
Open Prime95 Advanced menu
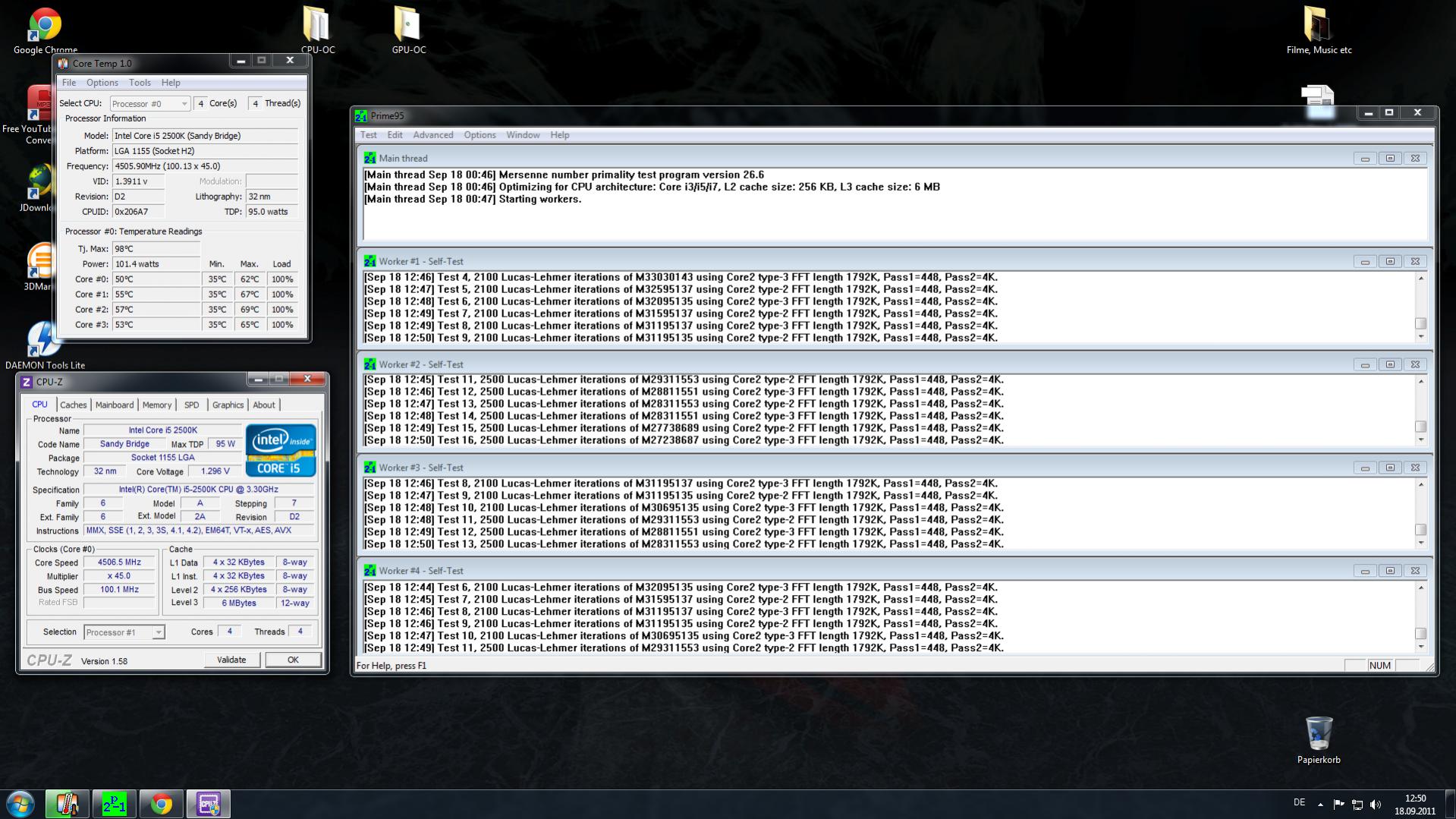[432, 135]
